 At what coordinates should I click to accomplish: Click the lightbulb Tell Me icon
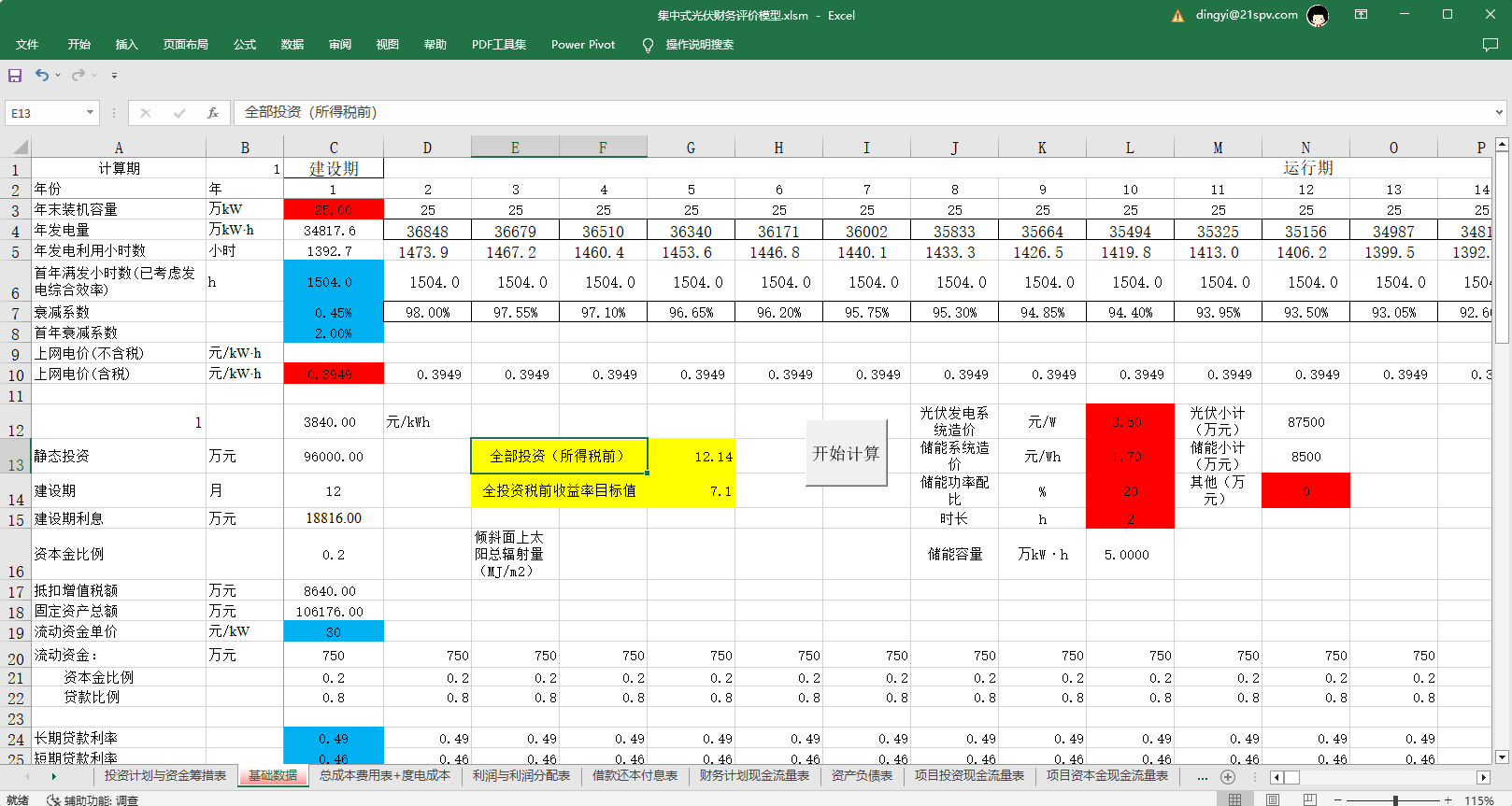(648, 45)
